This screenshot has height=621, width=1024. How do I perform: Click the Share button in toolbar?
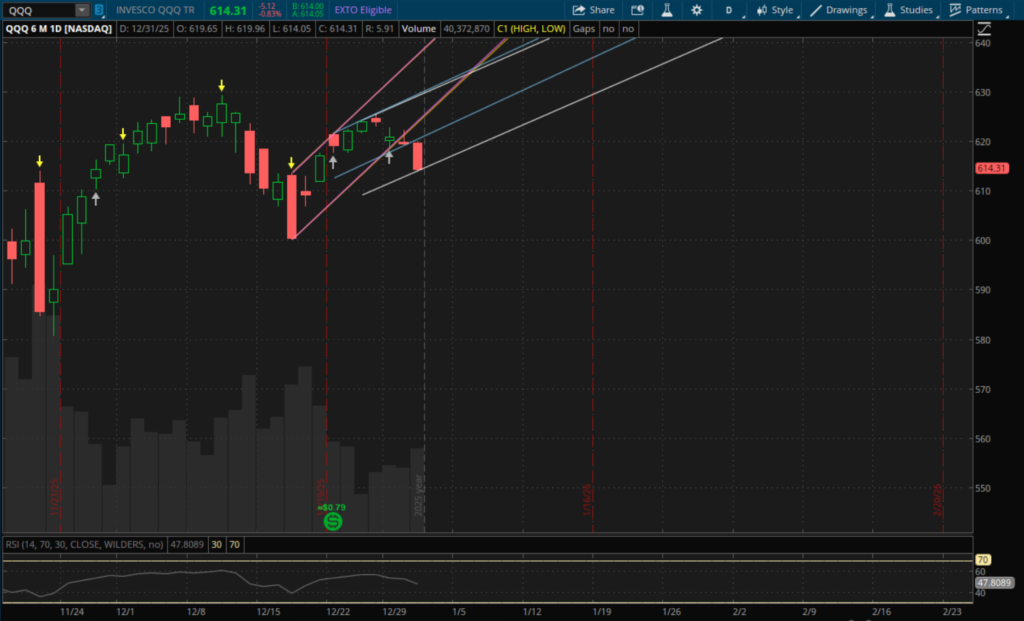tap(594, 10)
